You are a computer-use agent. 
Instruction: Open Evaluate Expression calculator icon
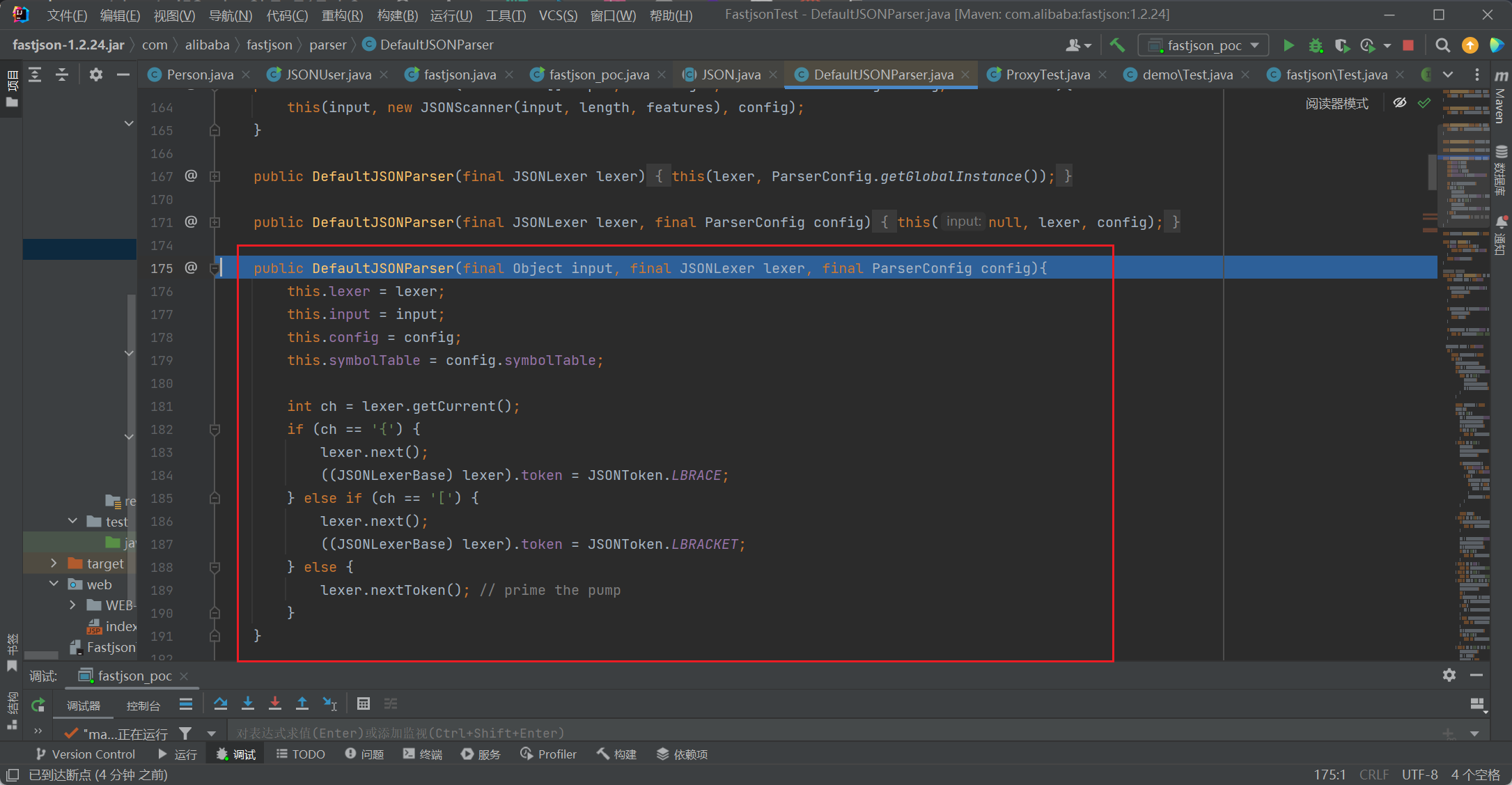[363, 704]
